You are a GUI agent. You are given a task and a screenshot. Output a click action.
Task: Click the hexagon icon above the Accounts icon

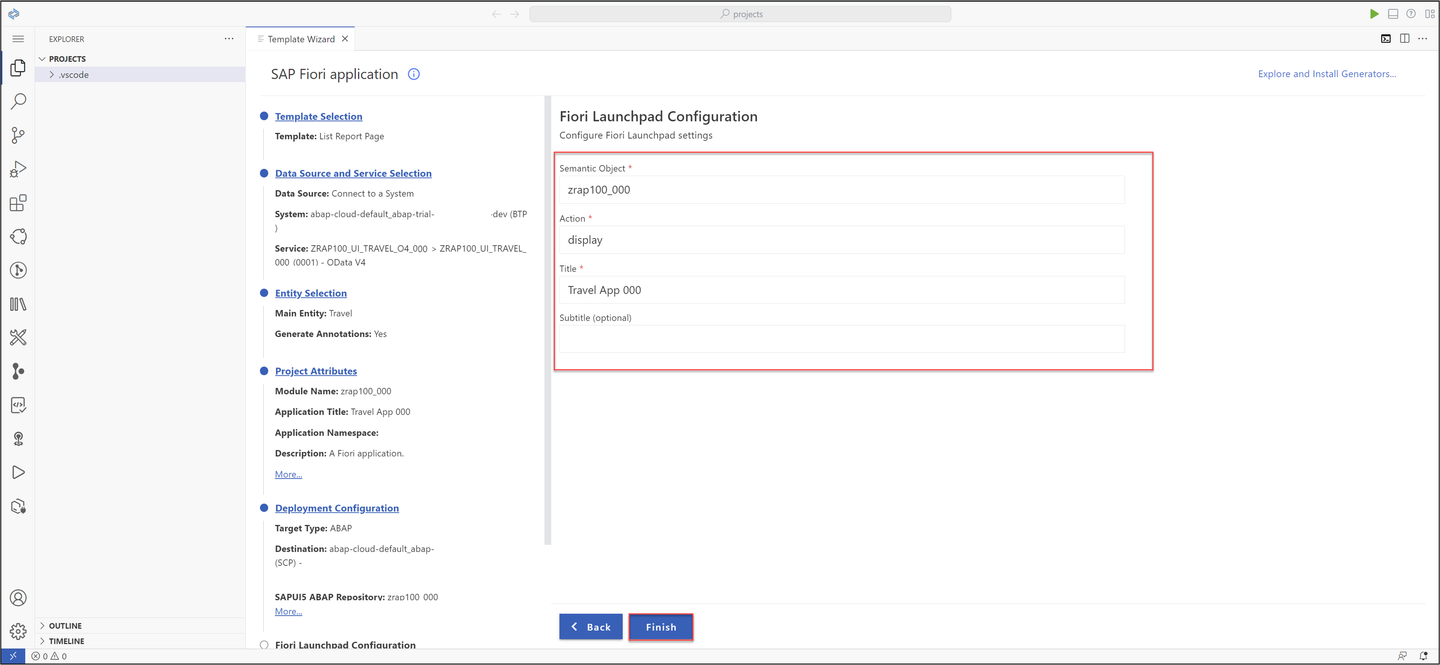tap(18, 506)
